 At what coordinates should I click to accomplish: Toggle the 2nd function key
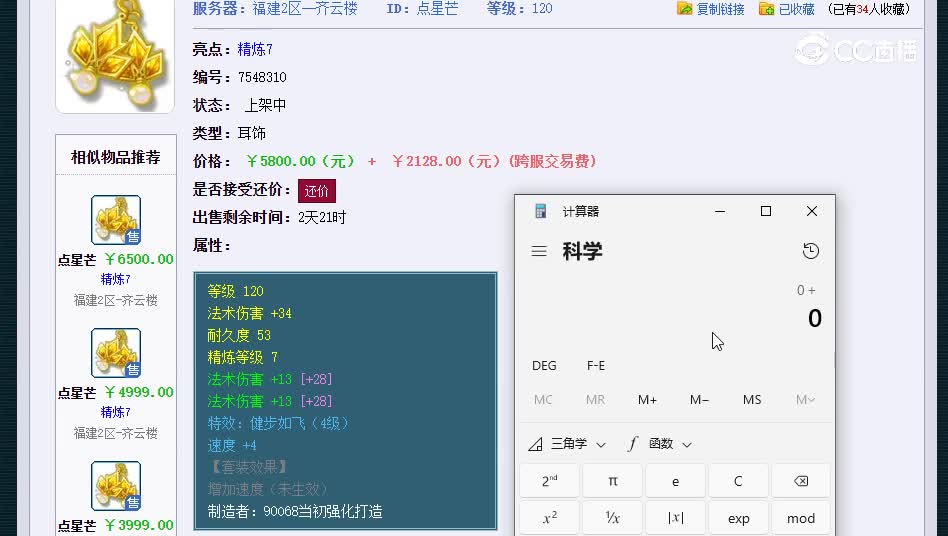point(549,481)
